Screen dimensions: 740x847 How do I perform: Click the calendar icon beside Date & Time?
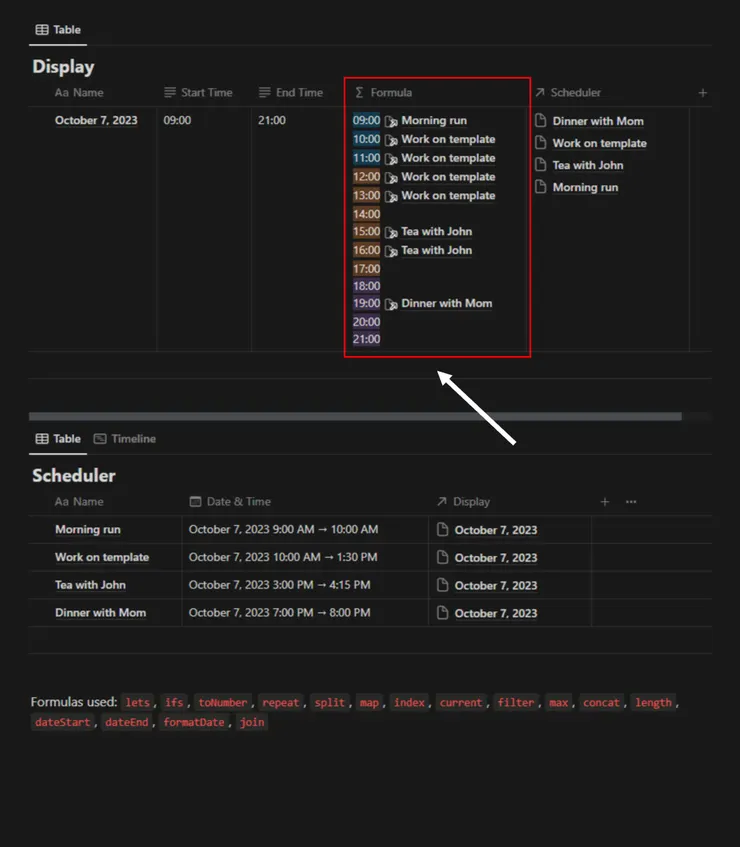pyautogui.click(x=195, y=502)
